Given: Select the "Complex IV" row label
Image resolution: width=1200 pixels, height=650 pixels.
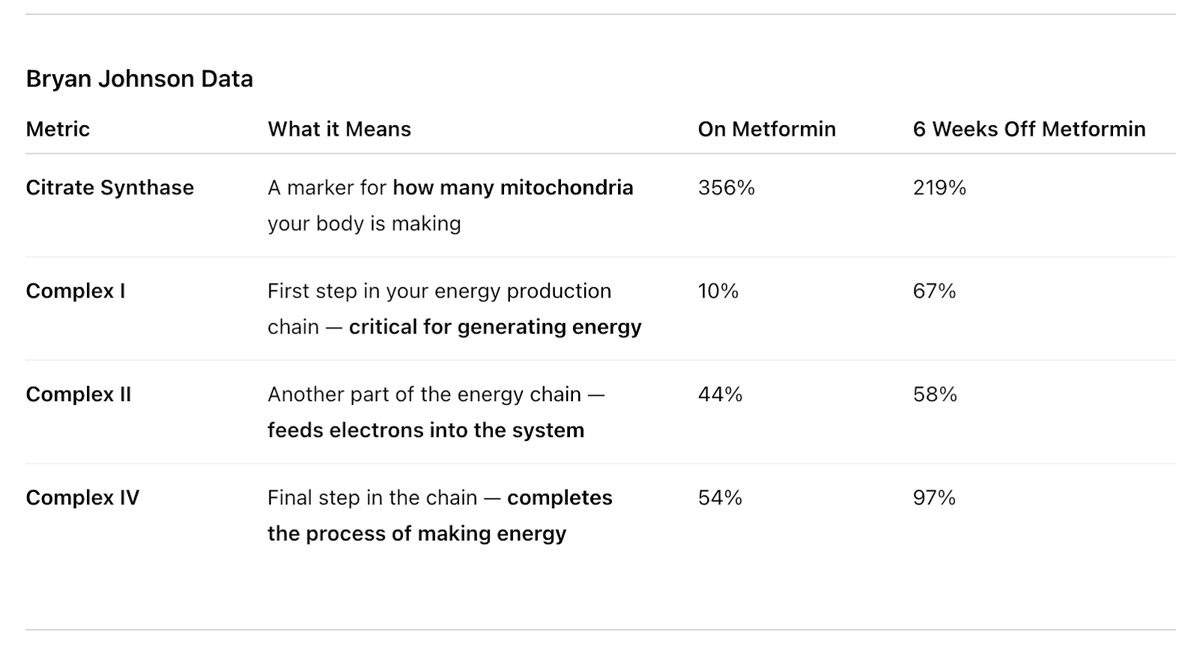Looking at the screenshot, I should click(x=82, y=498).
